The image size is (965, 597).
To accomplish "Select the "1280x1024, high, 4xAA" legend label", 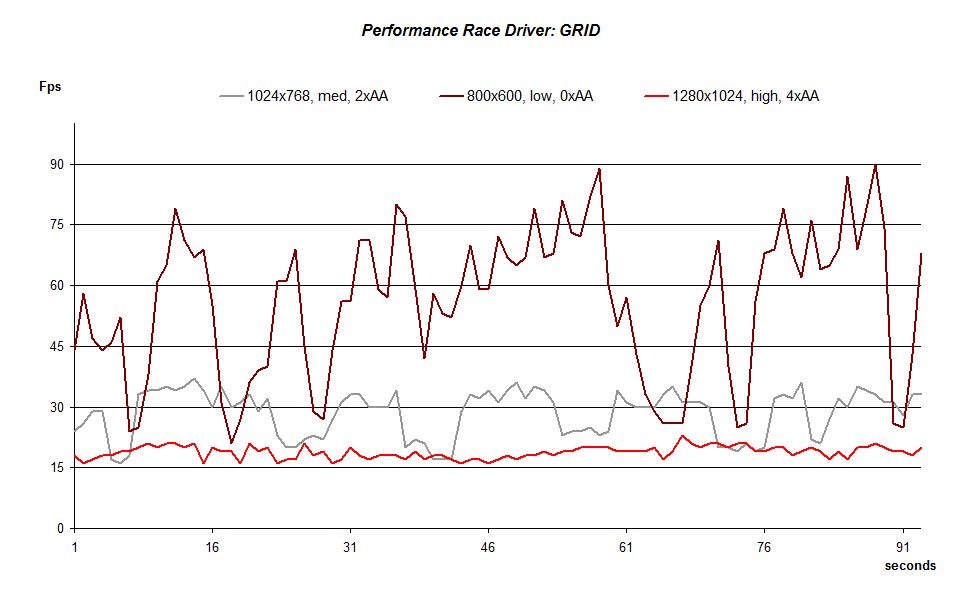I will (x=745, y=96).
